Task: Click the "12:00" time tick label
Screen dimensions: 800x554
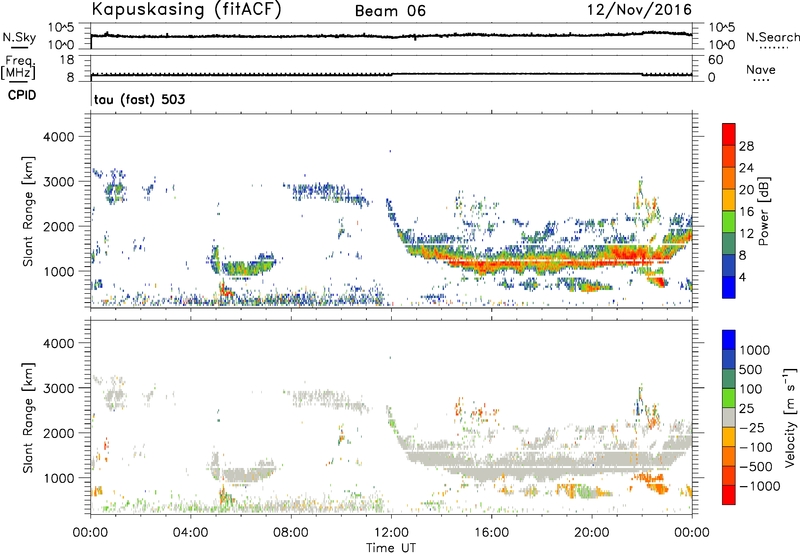Action: click(391, 533)
